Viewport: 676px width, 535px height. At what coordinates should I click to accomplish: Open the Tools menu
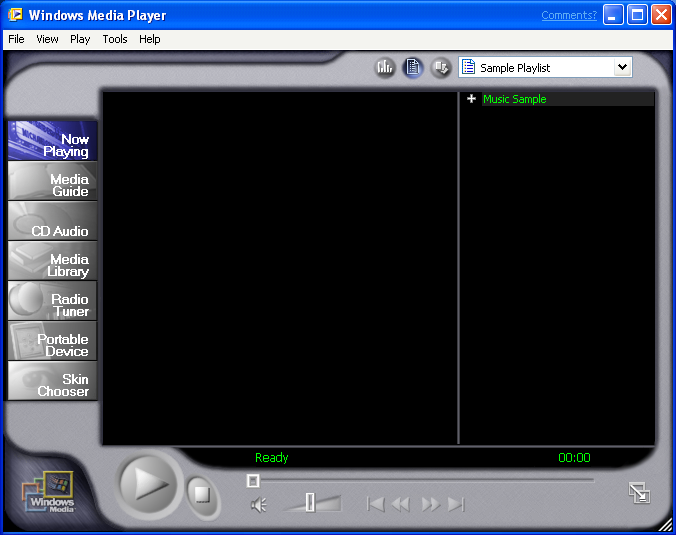[115, 39]
